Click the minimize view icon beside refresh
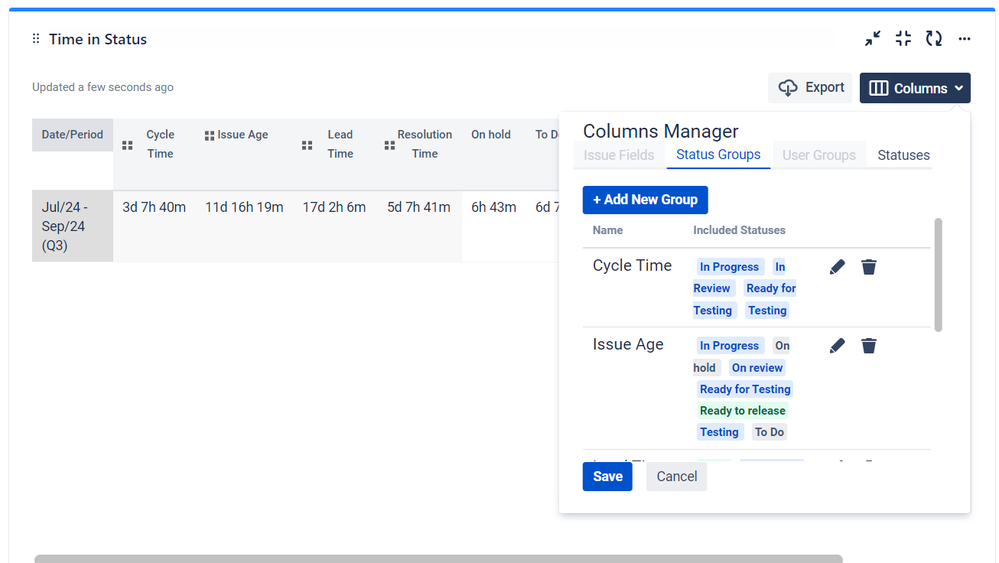This screenshot has width=999, height=563. [903, 39]
